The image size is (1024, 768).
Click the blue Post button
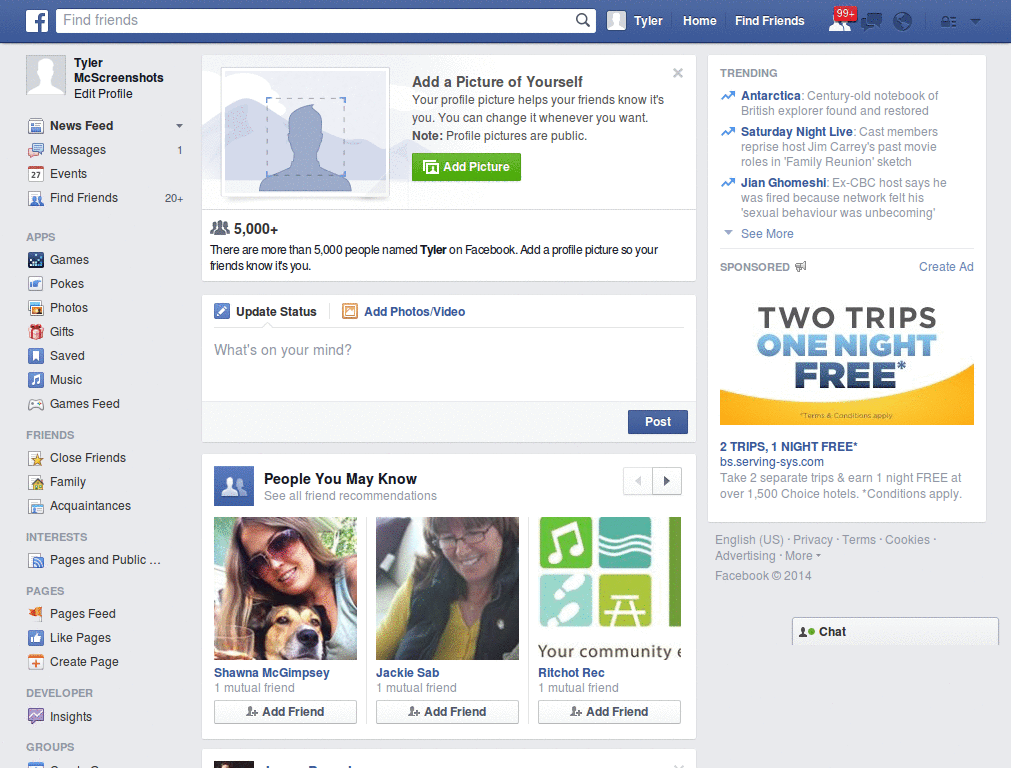tap(658, 422)
